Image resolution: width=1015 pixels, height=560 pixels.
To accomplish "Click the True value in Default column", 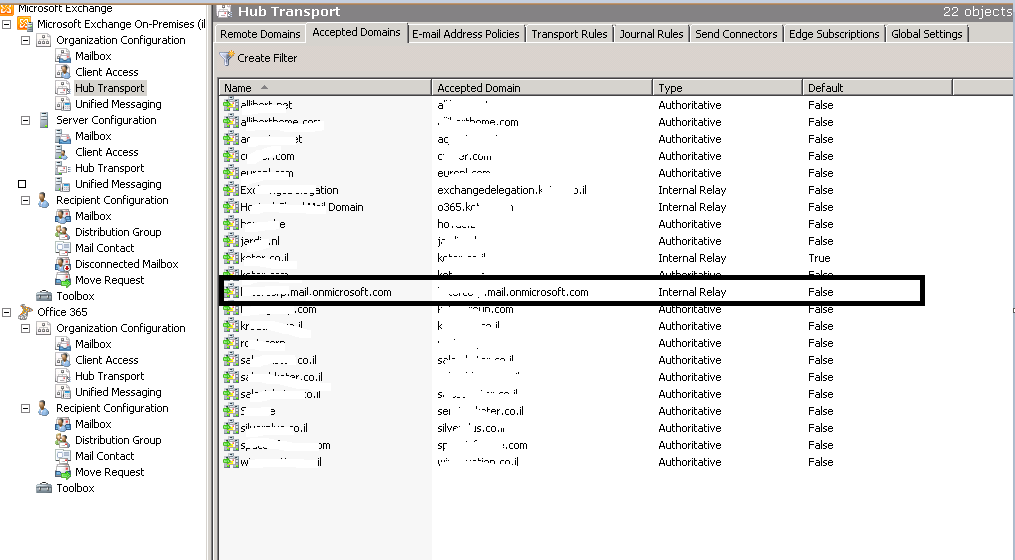I will (819, 258).
